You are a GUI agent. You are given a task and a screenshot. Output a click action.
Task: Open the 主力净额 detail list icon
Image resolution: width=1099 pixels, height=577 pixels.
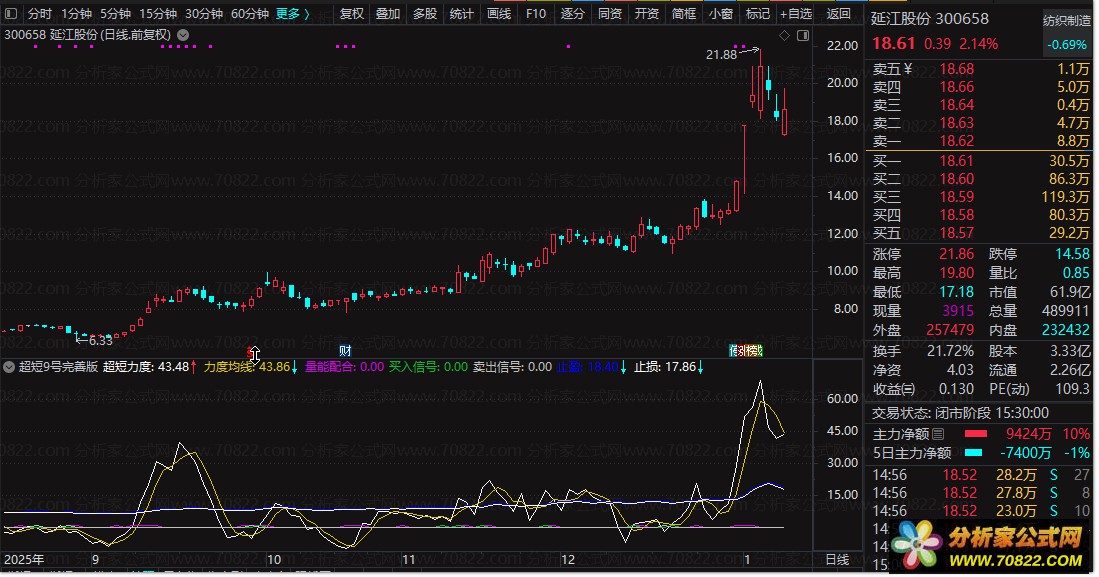tap(938, 435)
